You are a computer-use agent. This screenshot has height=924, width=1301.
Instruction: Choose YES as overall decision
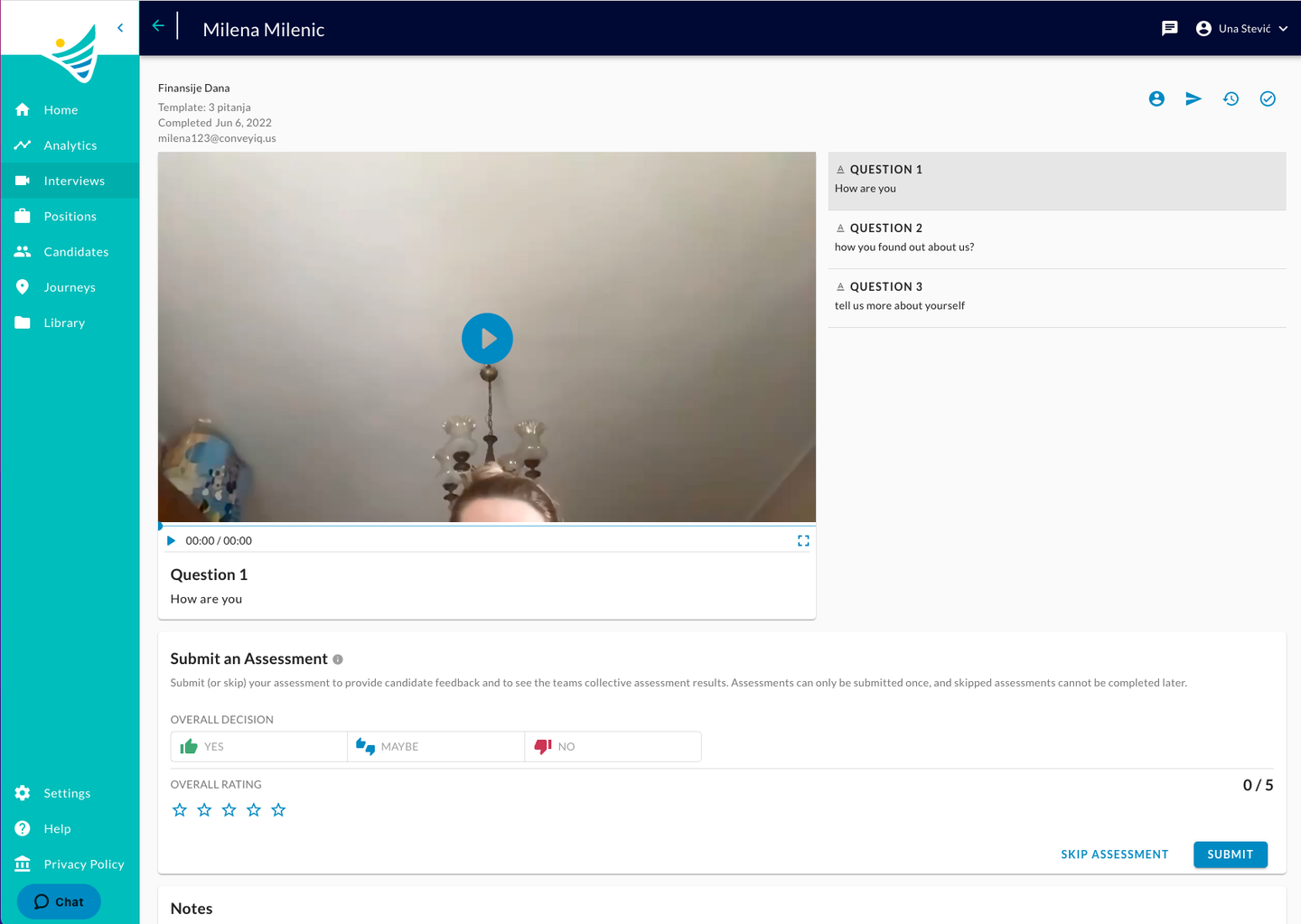coord(259,747)
